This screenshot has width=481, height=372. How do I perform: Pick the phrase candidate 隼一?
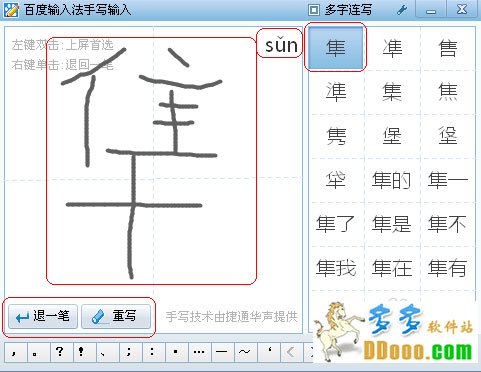[x=448, y=180]
